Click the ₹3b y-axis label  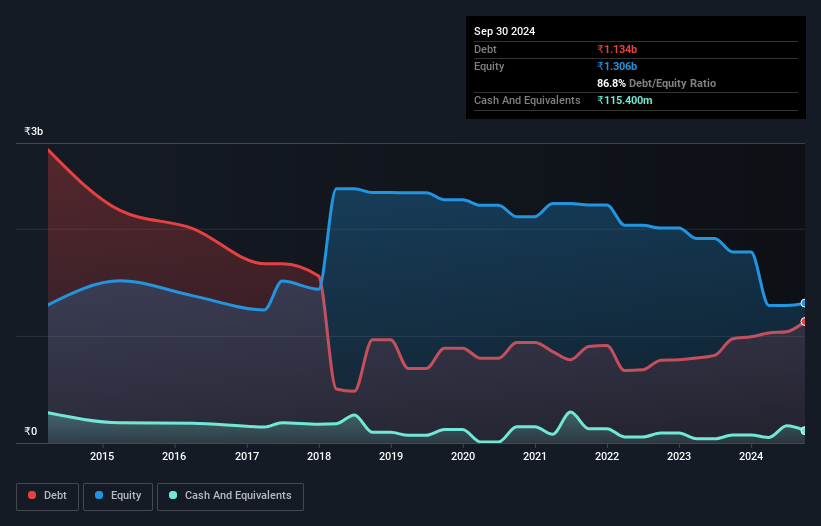(34, 131)
